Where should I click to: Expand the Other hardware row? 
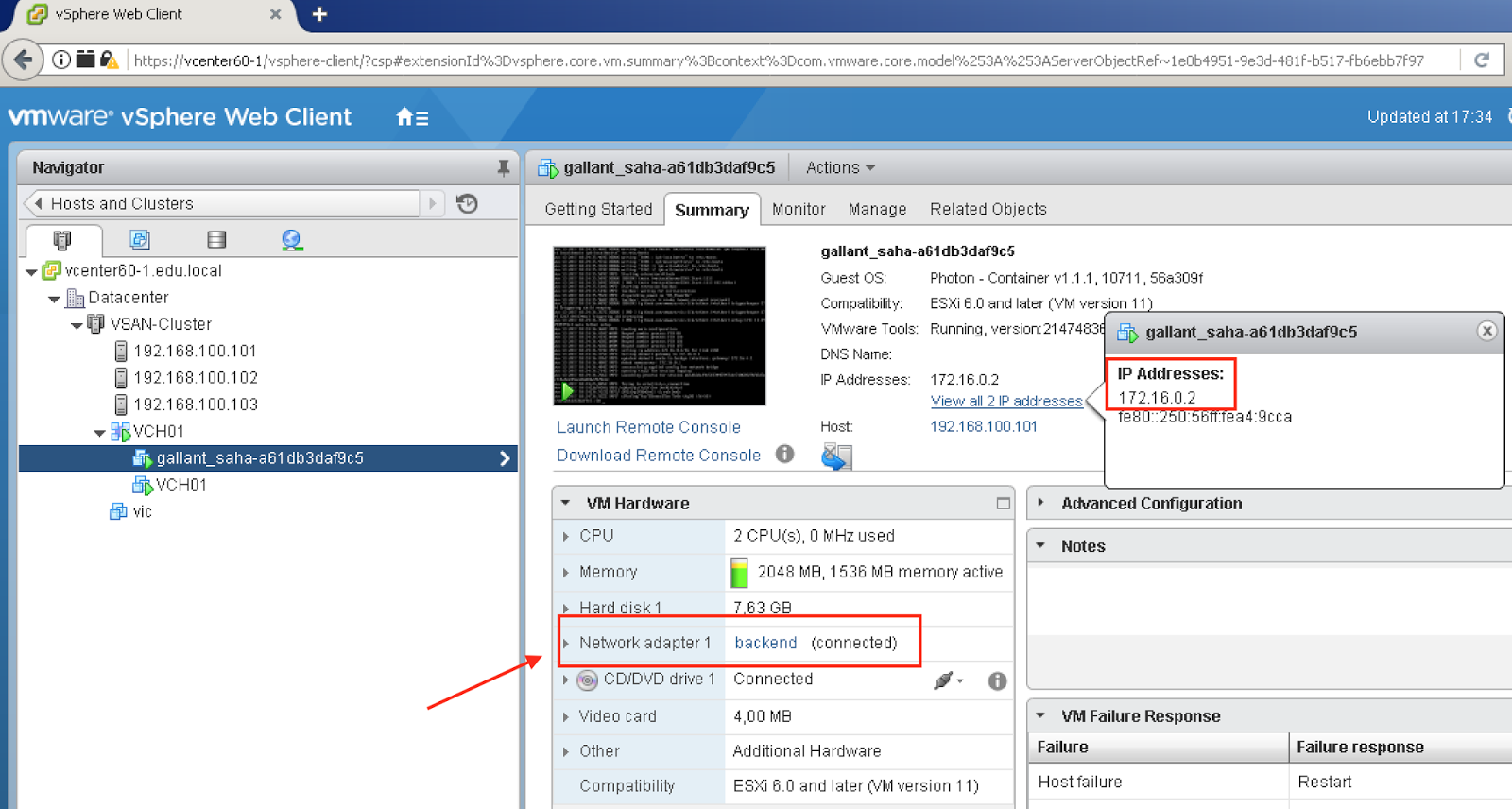coord(566,751)
